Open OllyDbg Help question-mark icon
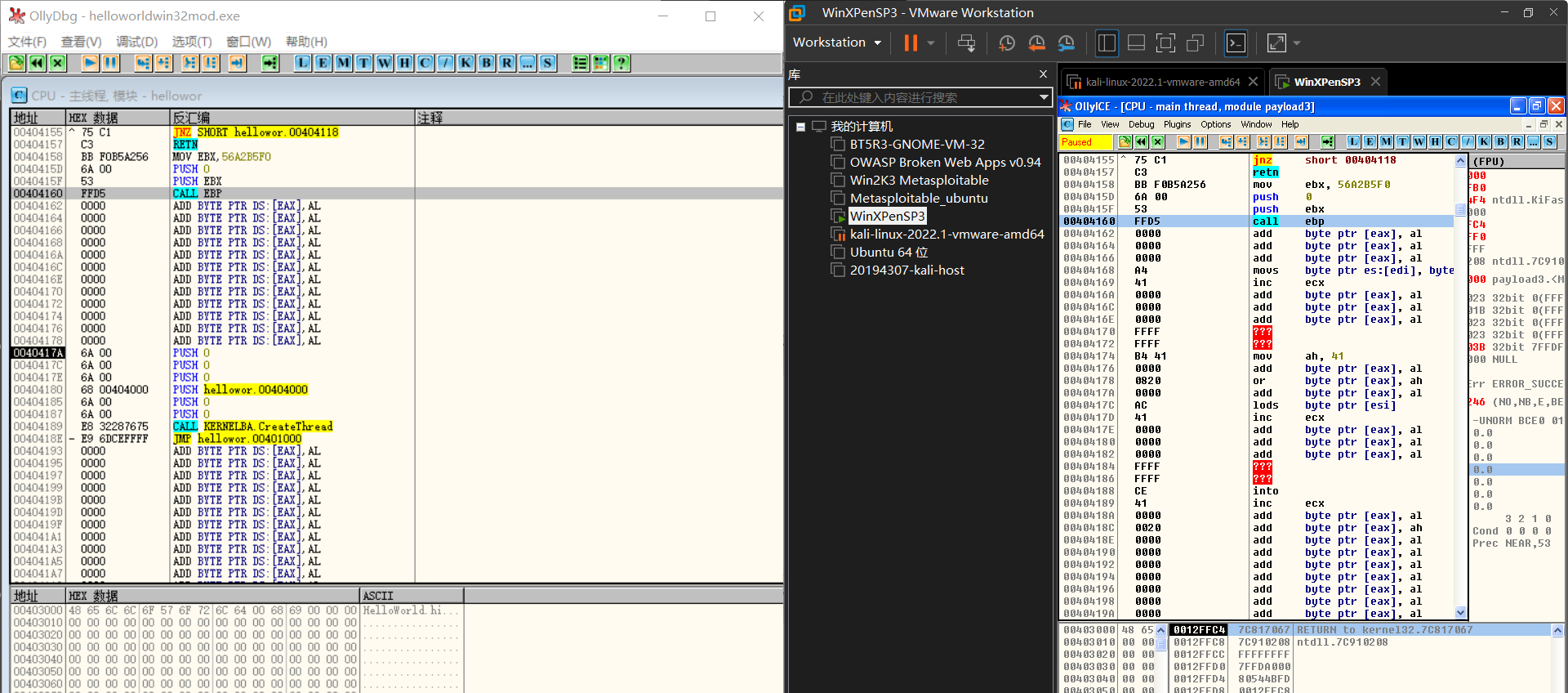 click(x=621, y=63)
